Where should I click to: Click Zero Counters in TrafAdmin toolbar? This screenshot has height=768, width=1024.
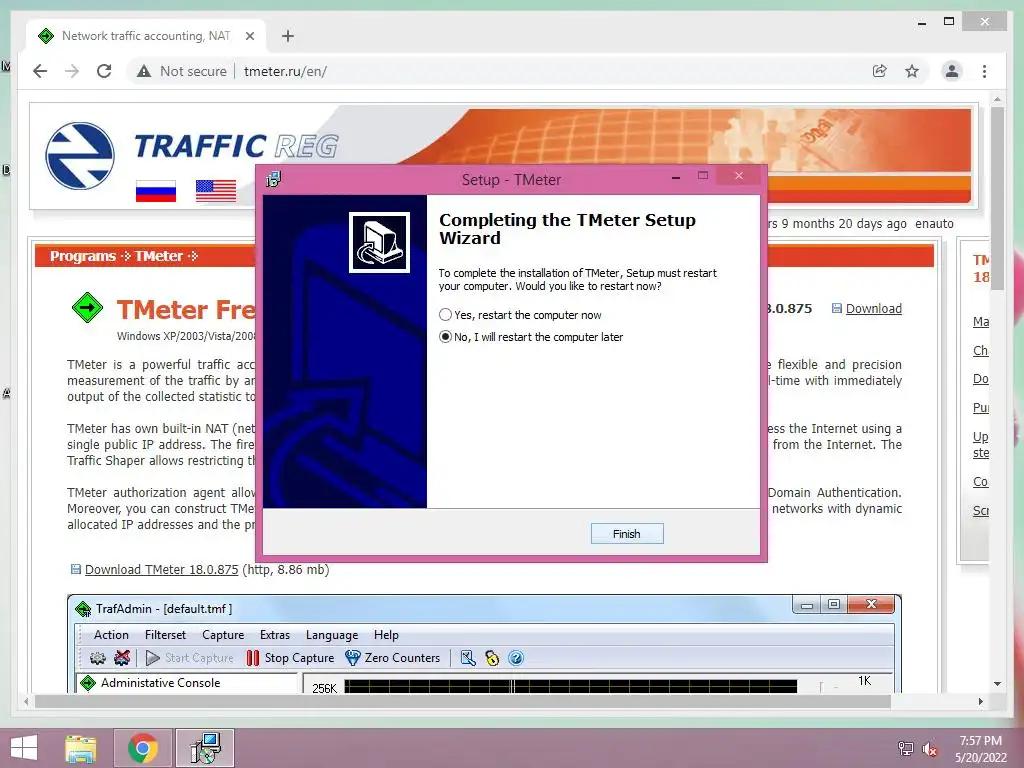[392, 658]
